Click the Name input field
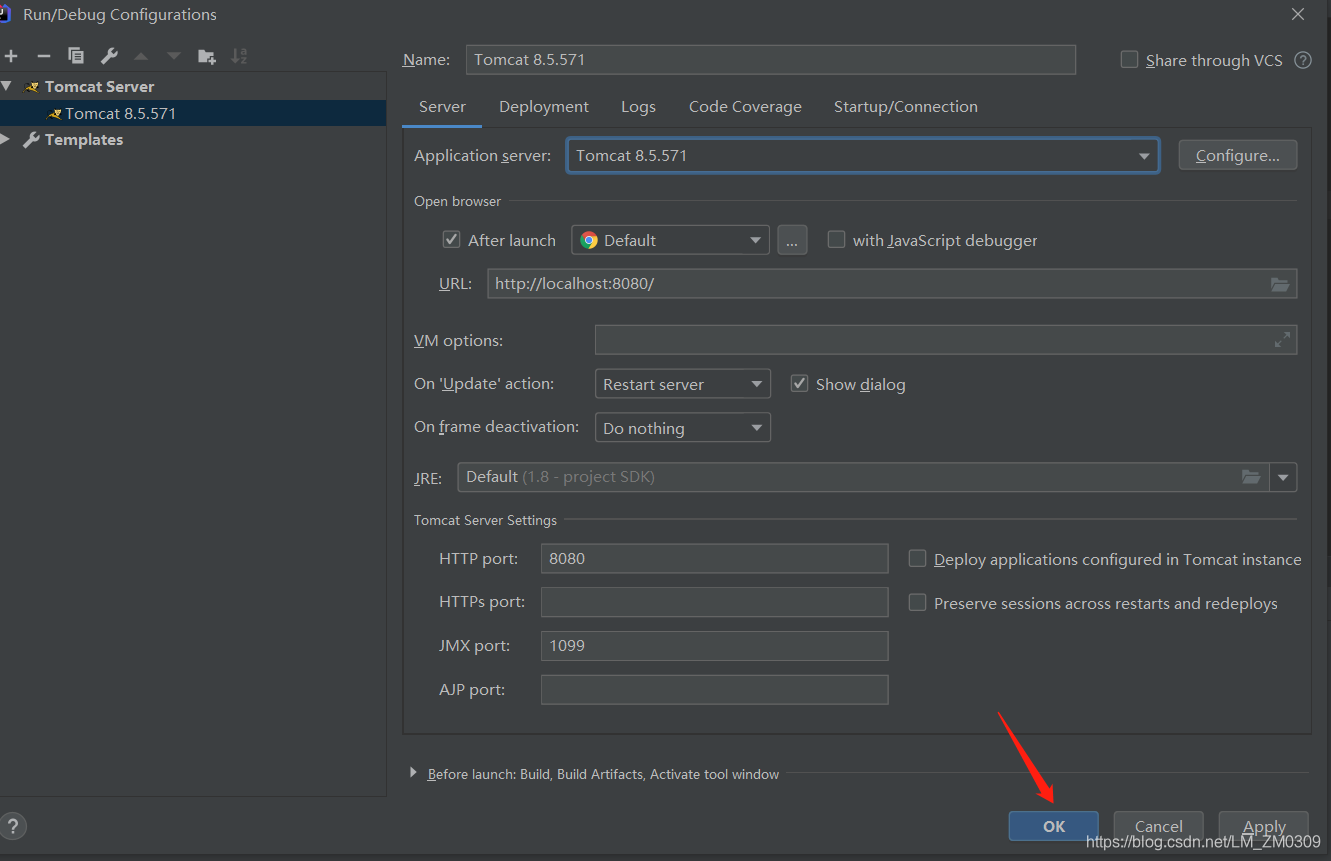The image size is (1331, 861). click(x=771, y=60)
